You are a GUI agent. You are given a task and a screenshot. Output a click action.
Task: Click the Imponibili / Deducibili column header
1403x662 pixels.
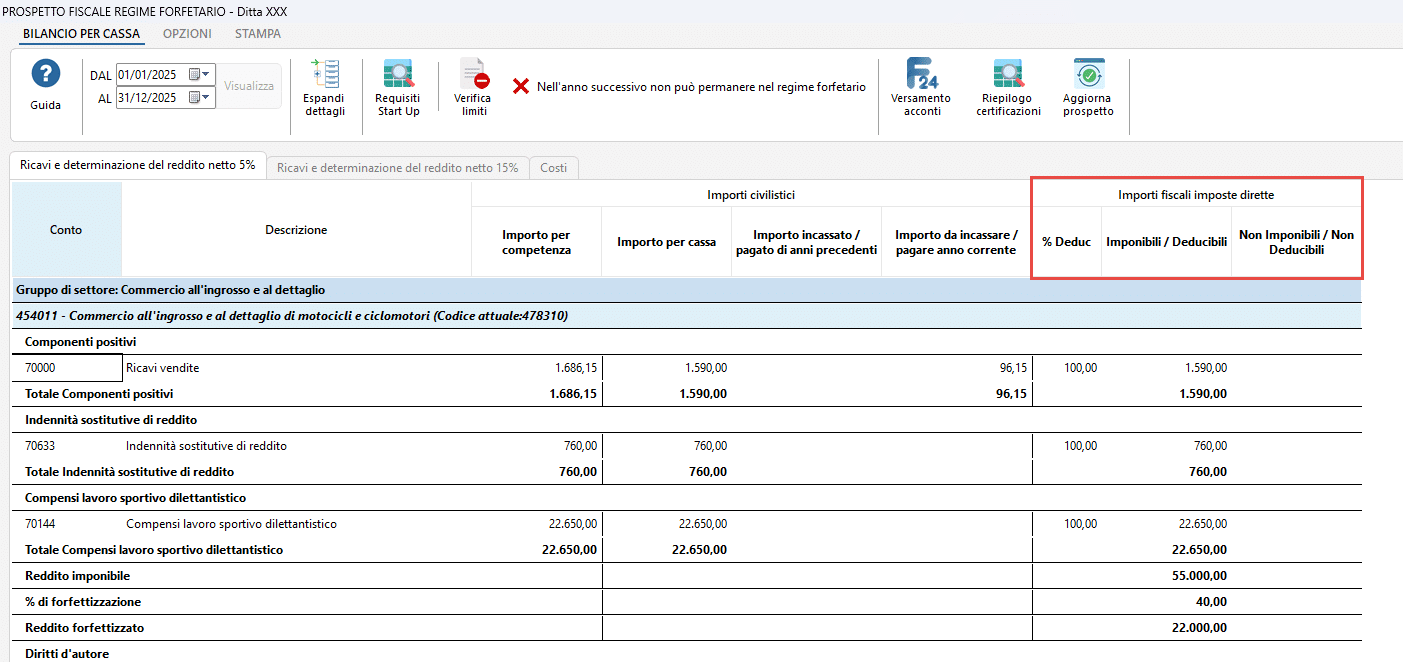1167,242
